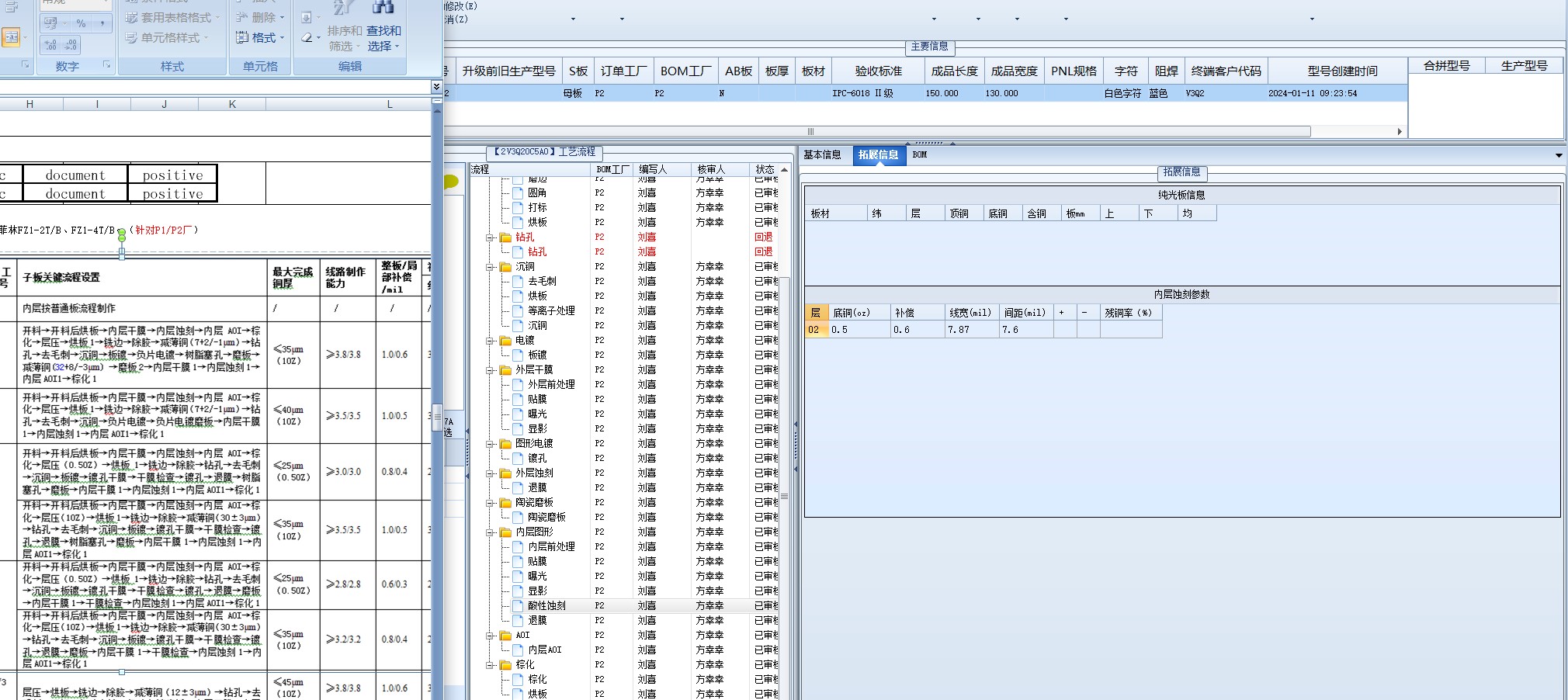Click the binoculars Find and Select icon
The width and height of the screenshot is (1568, 700).
[383, 7]
